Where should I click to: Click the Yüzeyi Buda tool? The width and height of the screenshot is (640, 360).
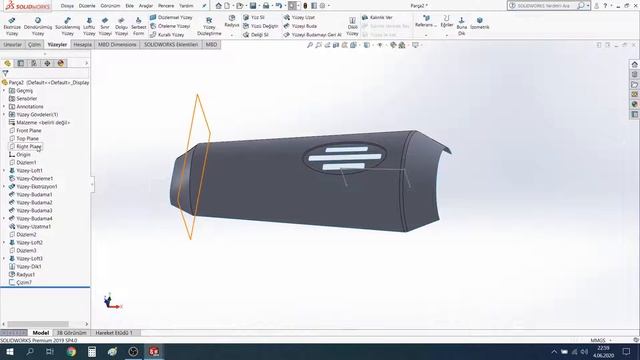tap(300, 26)
